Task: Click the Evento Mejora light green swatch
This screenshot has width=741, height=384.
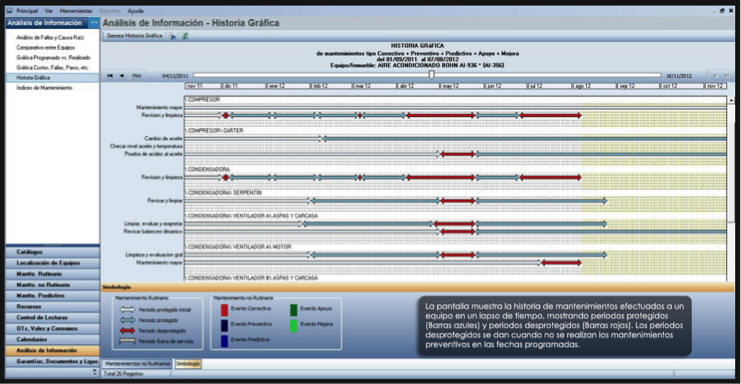Action: (293, 325)
